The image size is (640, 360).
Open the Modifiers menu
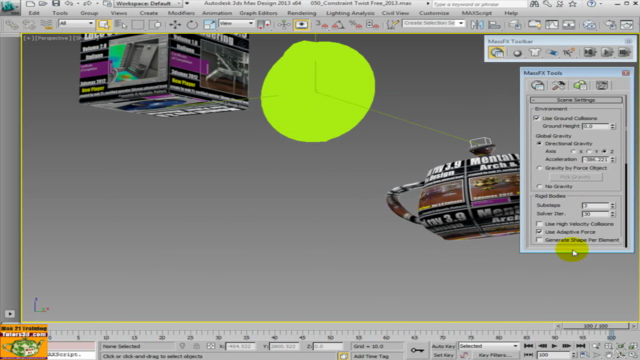point(181,13)
